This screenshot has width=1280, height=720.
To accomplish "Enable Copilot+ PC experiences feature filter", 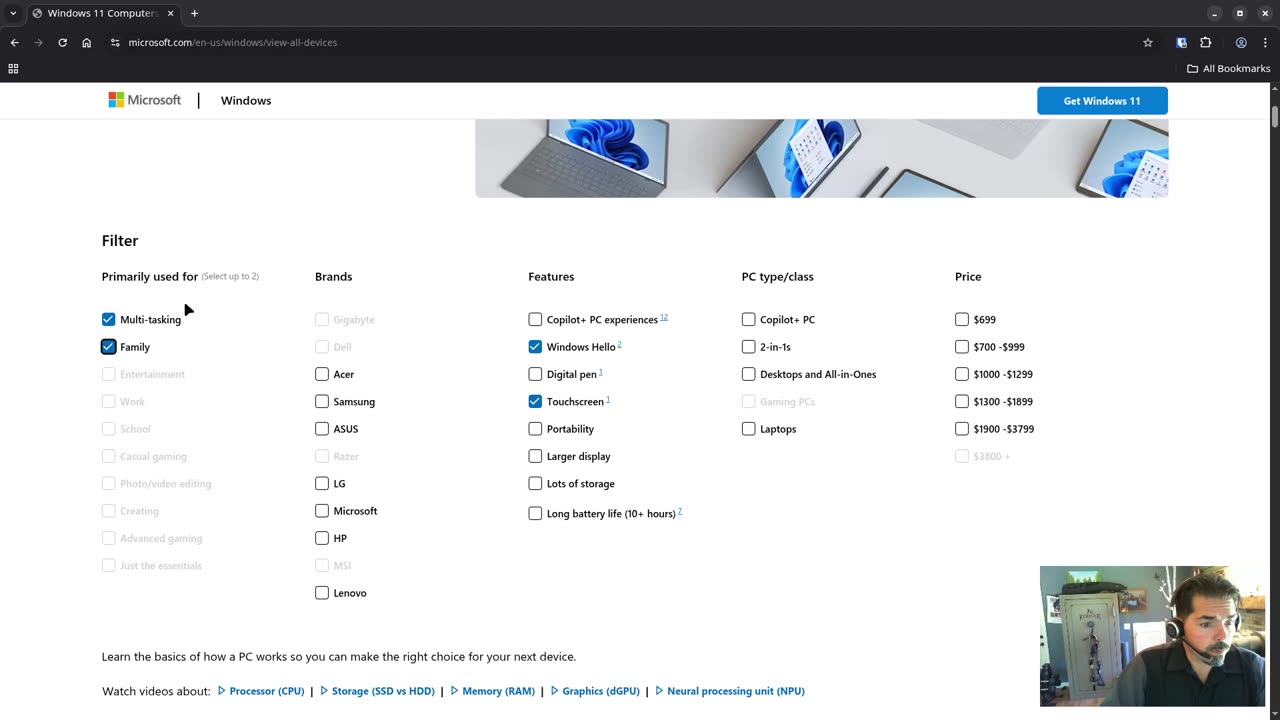I will coord(535,319).
